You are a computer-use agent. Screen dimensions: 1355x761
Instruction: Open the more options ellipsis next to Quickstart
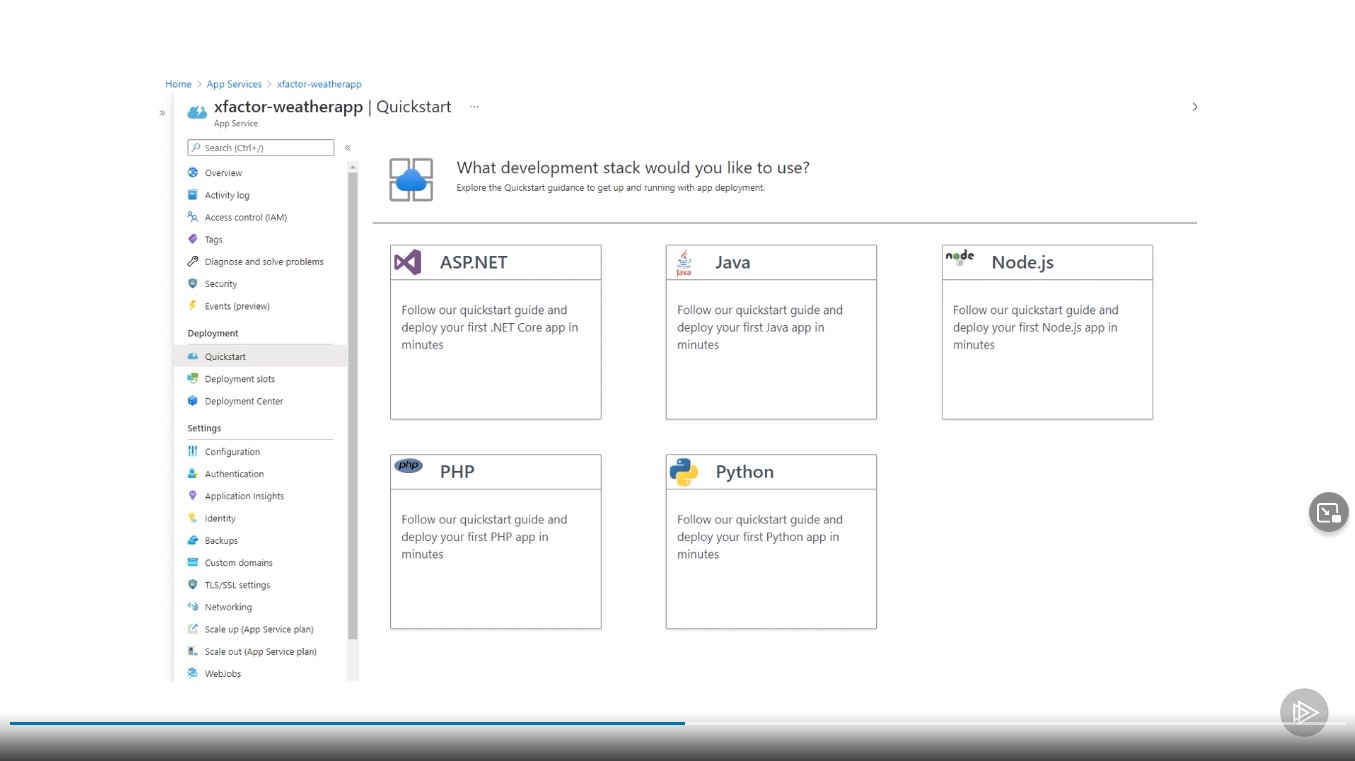click(474, 106)
